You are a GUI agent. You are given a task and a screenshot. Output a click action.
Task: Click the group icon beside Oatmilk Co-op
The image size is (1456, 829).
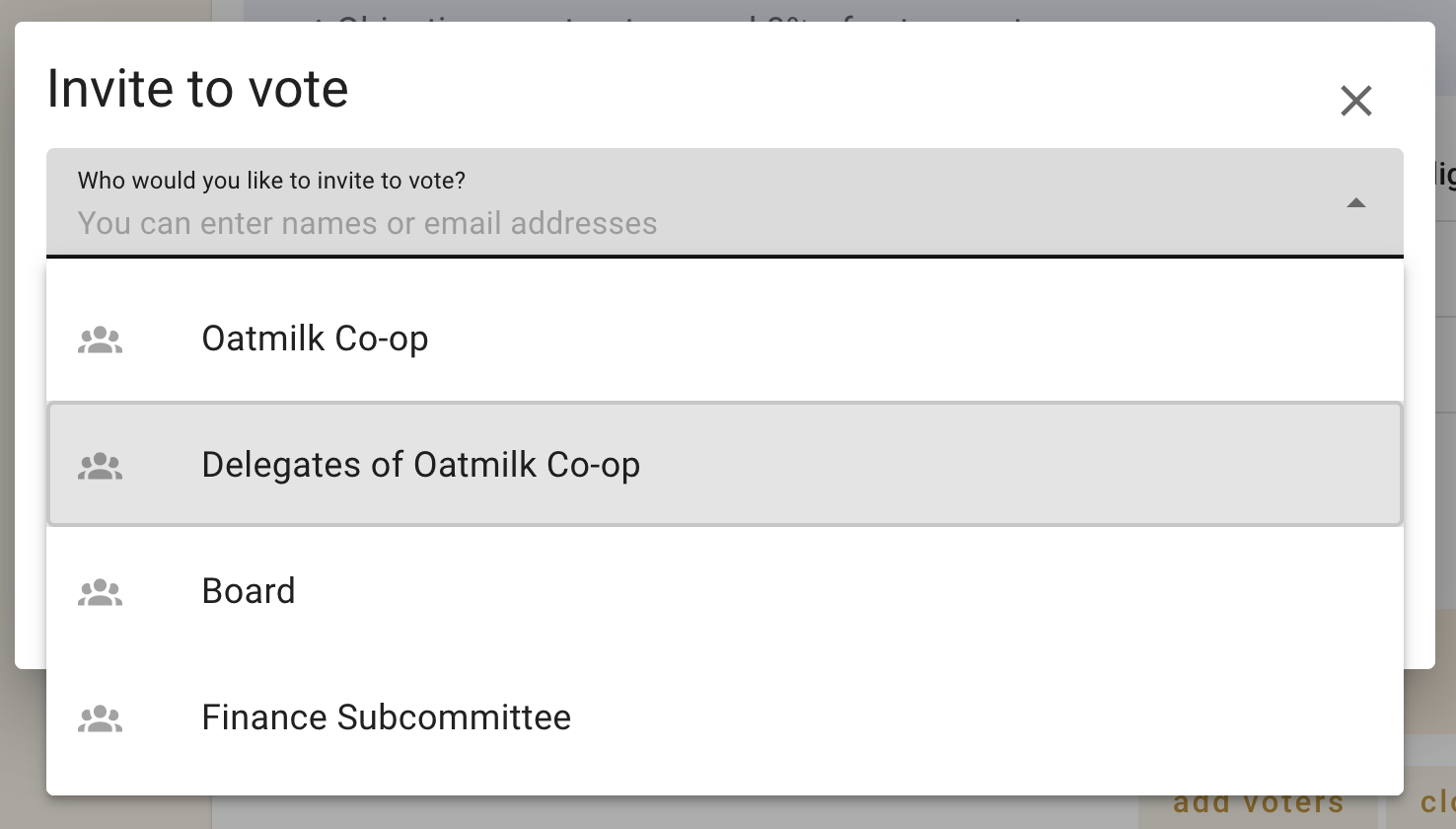click(x=100, y=339)
